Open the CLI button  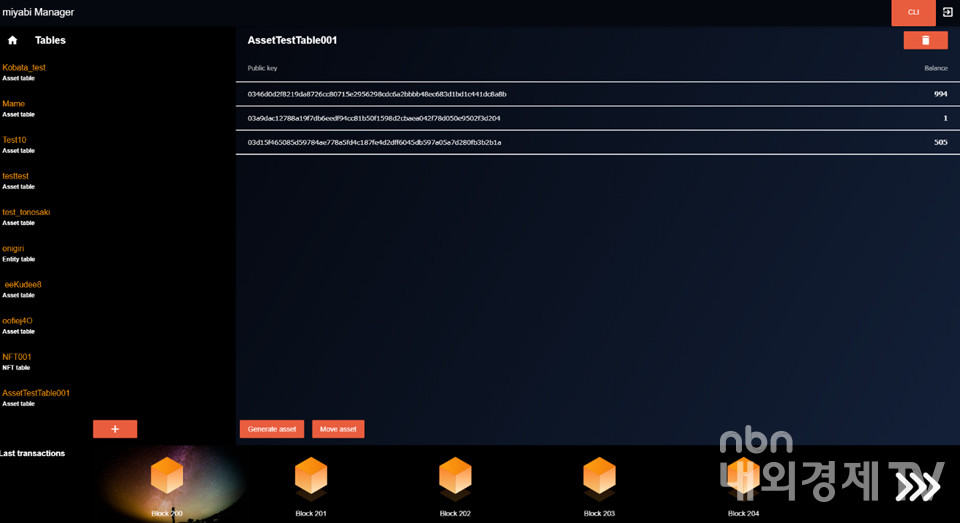click(x=913, y=12)
